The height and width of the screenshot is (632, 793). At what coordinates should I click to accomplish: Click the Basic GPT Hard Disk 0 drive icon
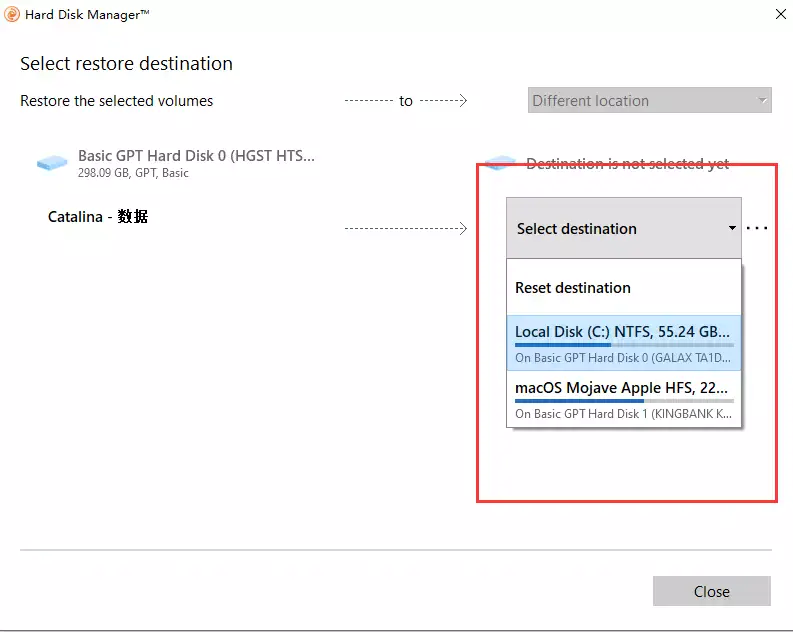tap(52, 163)
